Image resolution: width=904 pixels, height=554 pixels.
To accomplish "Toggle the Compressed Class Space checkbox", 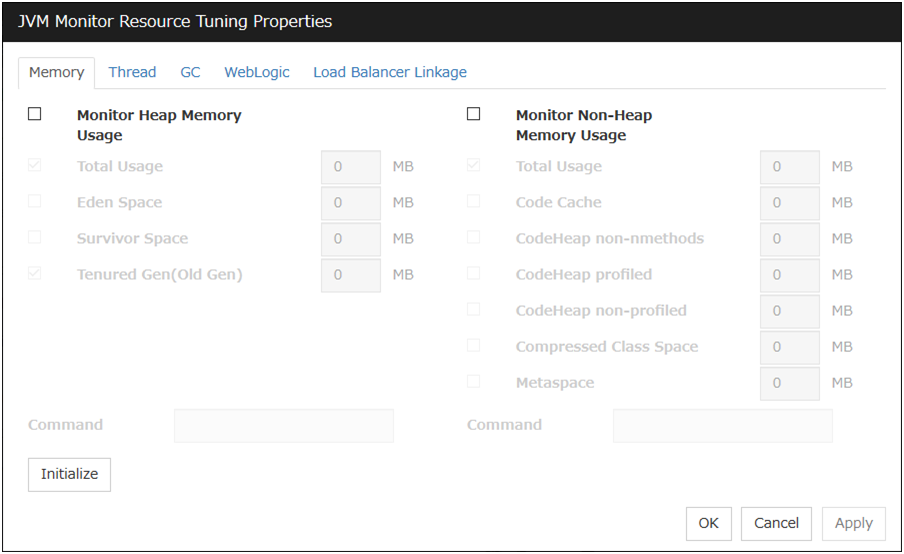I will click(x=474, y=345).
